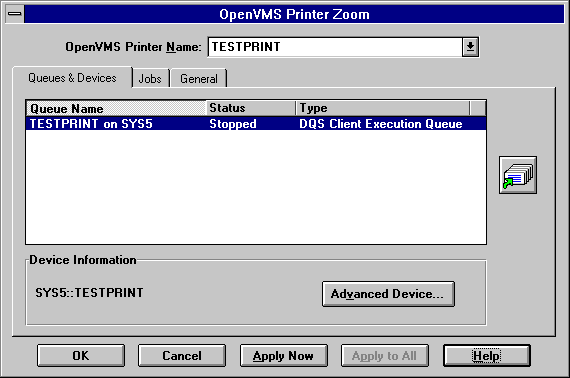
Task: Open the system control menu box
Action: [15, 14]
